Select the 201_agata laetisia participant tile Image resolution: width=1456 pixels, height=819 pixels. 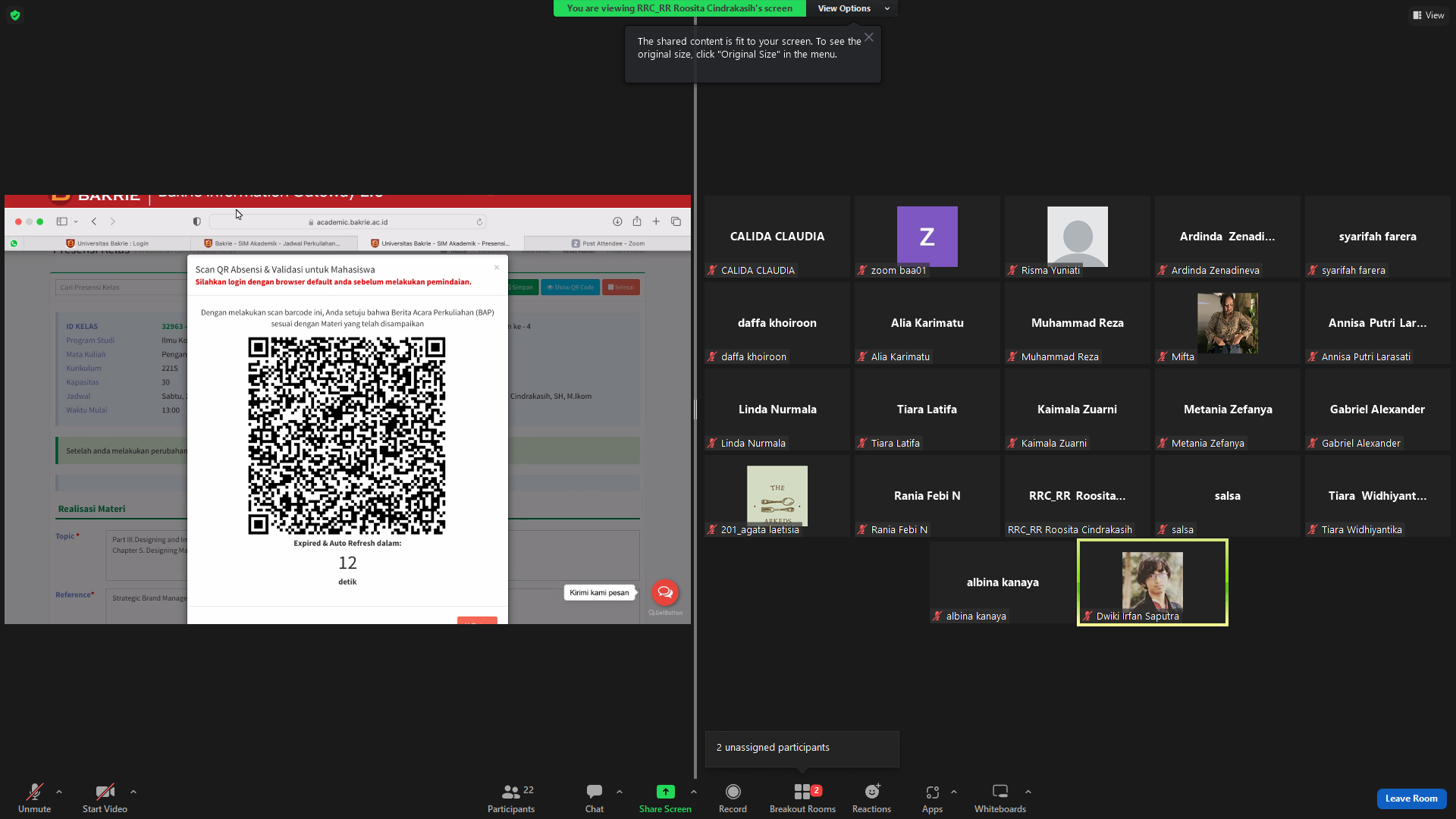(777, 496)
